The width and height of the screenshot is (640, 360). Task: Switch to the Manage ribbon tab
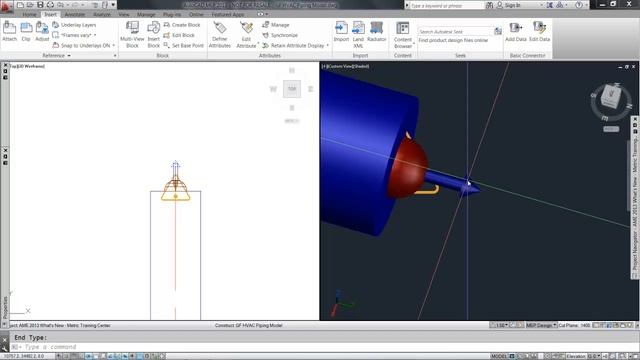146,14
